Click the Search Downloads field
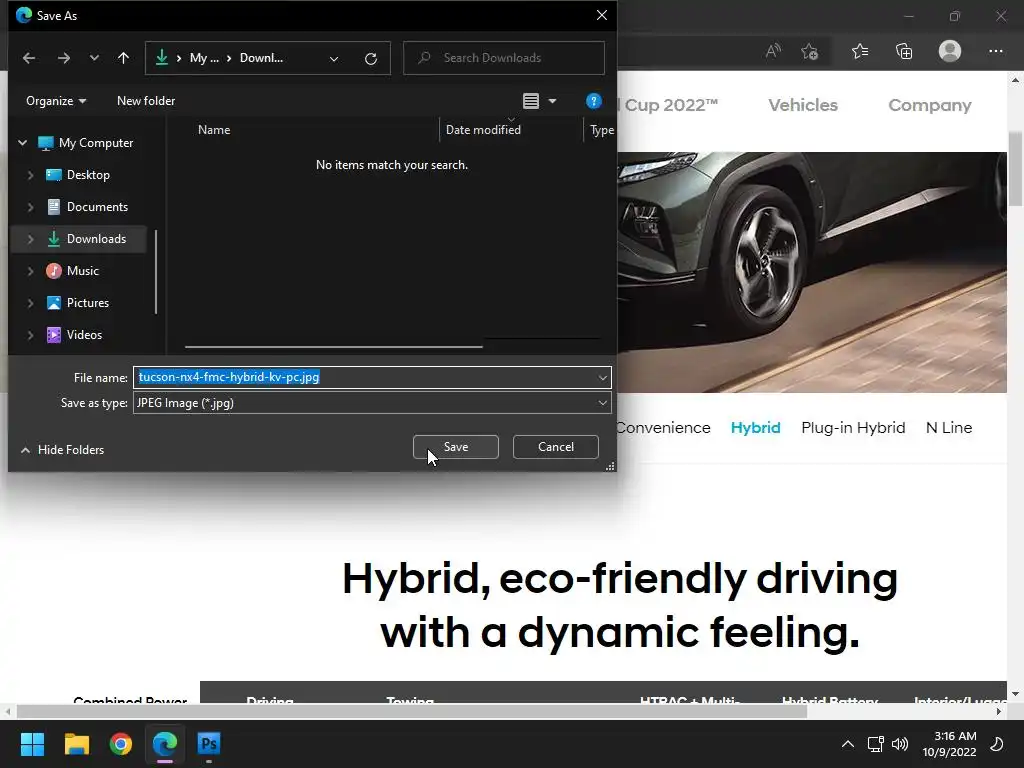The image size is (1024, 768). [x=504, y=58]
